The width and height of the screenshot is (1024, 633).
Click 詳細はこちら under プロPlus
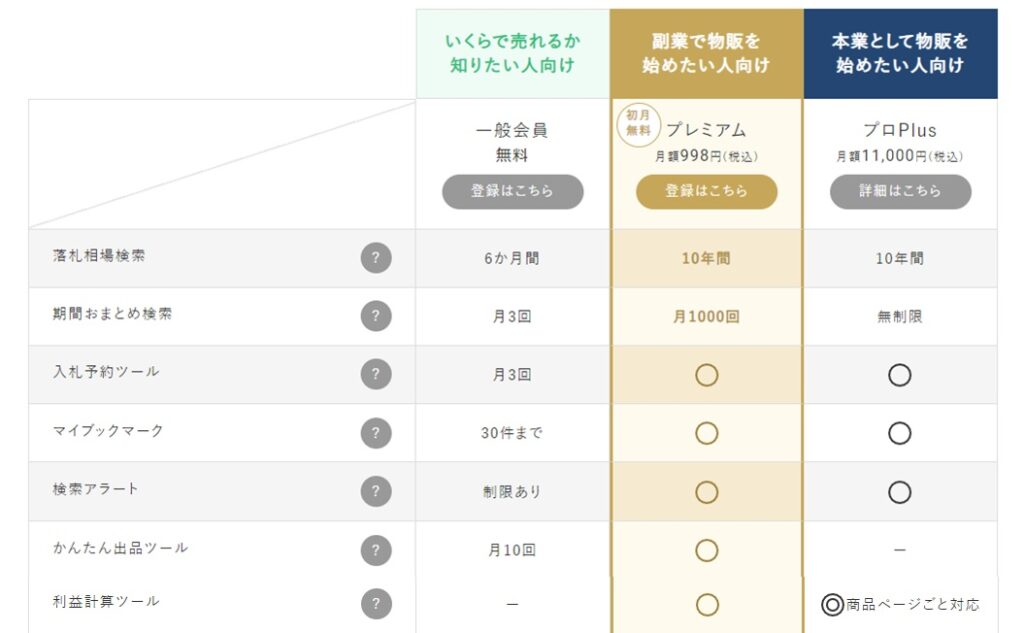coord(901,191)
